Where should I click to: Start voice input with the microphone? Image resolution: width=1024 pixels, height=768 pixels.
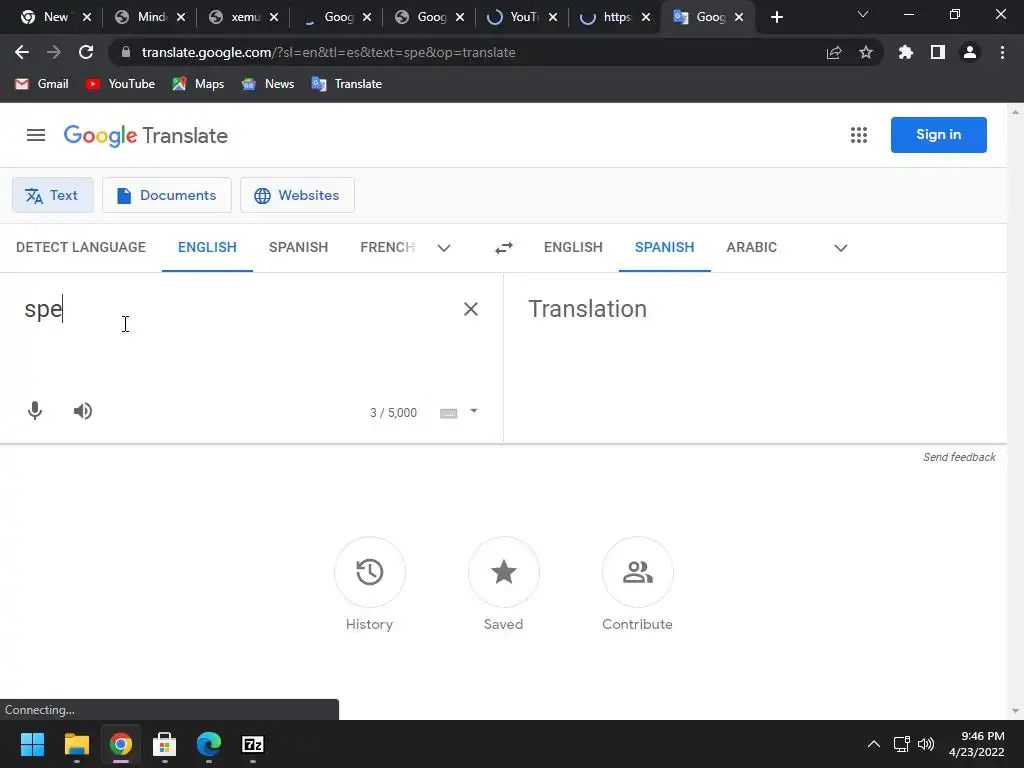pyautogui.click(x=35, y=411)
